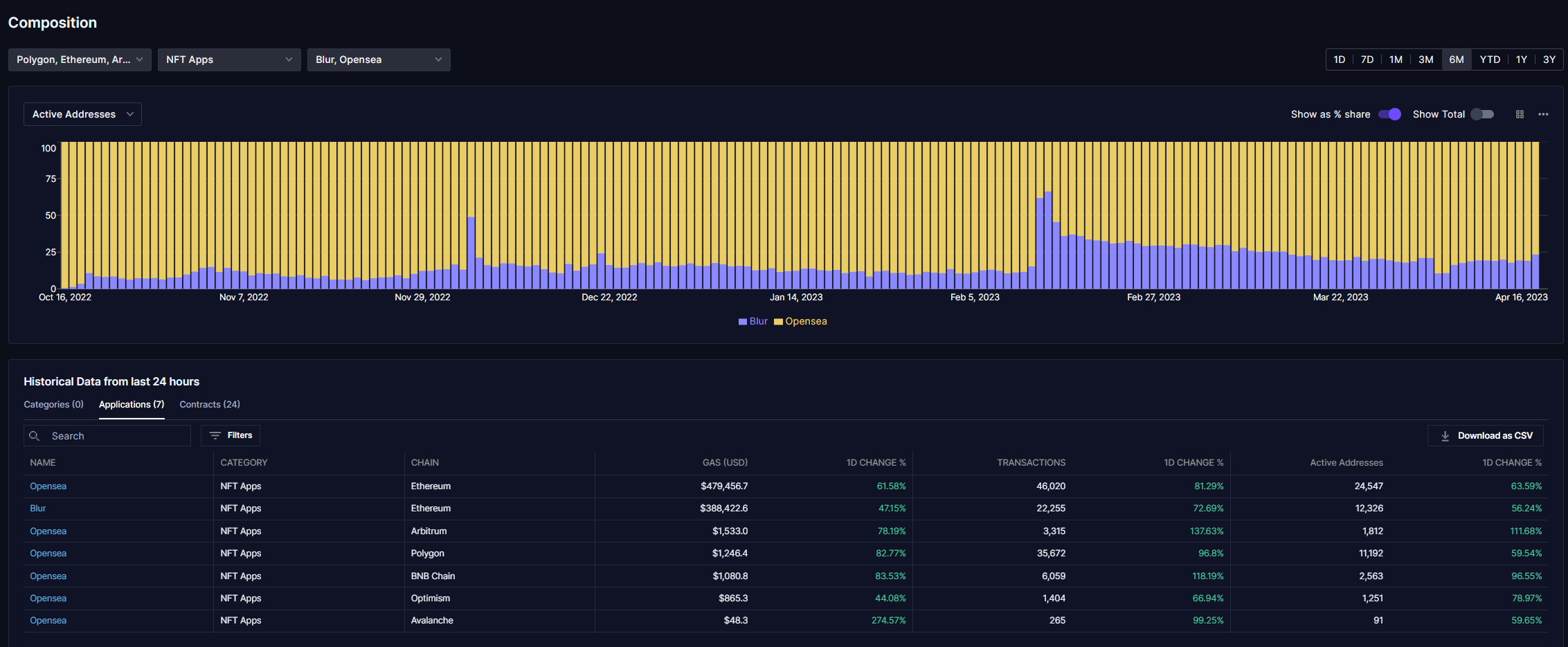Switch to the Categories (0) tab
Viewport: 1568px width, 647px height.
(x=53, y=404)
